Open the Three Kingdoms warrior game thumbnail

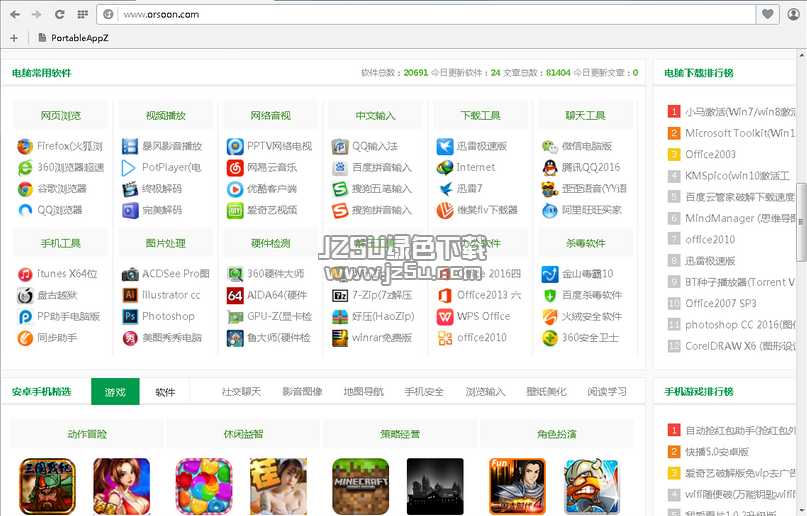tap(47, 486)
